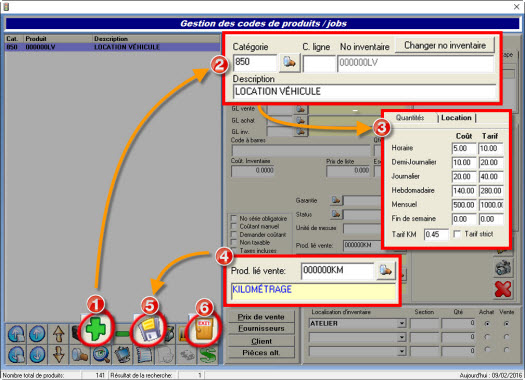This screenshot has width=525, height=380.
Task: Toggle Coûtant manuel checkbox
Action: (x=234, y=226)
